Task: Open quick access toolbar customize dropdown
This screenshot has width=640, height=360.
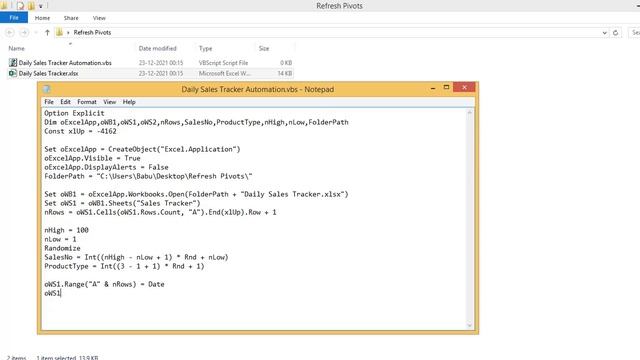Action: [x=41, y=6]
